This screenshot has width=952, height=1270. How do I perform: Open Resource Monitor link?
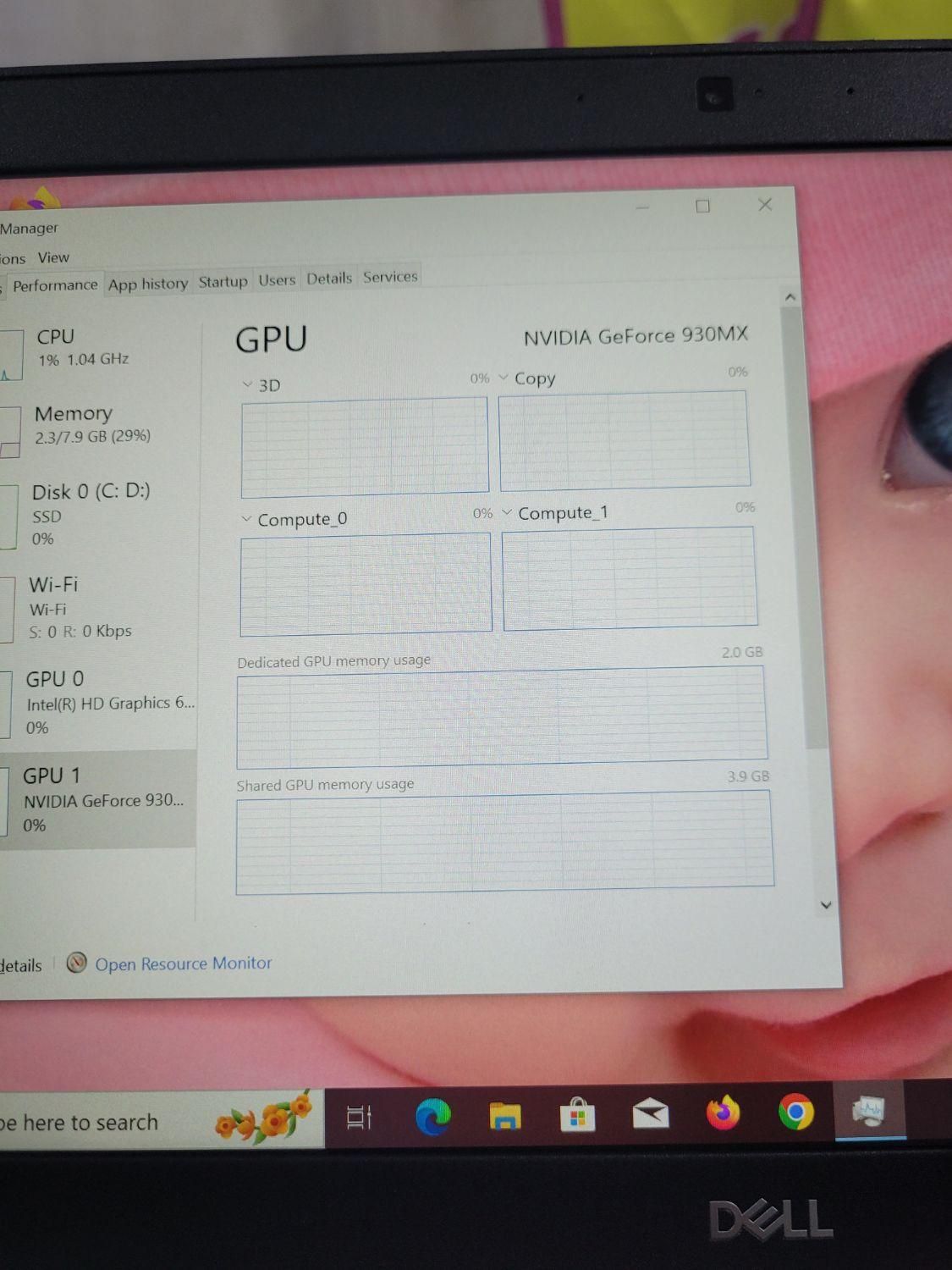coord(184,964)
